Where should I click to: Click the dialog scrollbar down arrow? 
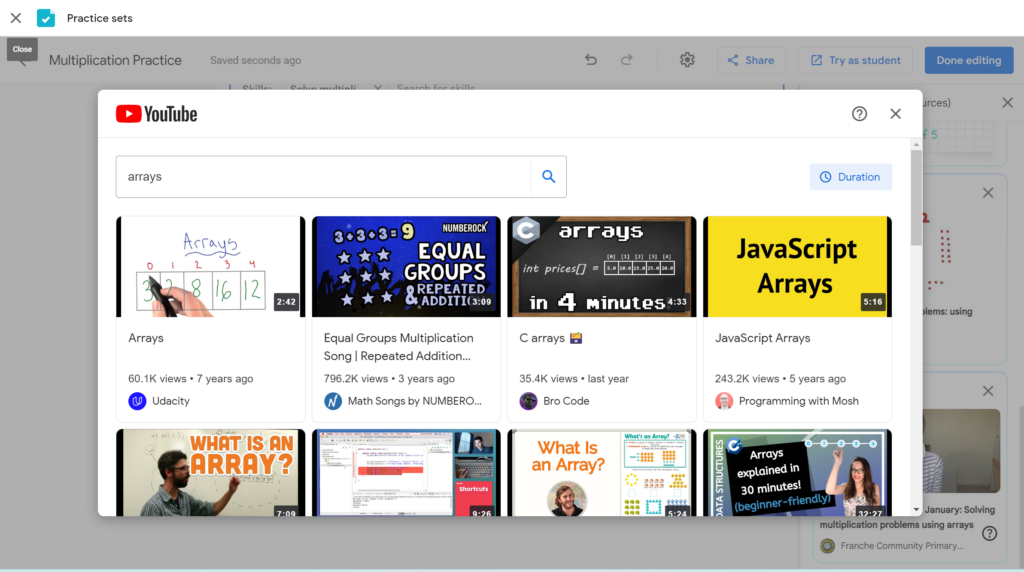916,509
